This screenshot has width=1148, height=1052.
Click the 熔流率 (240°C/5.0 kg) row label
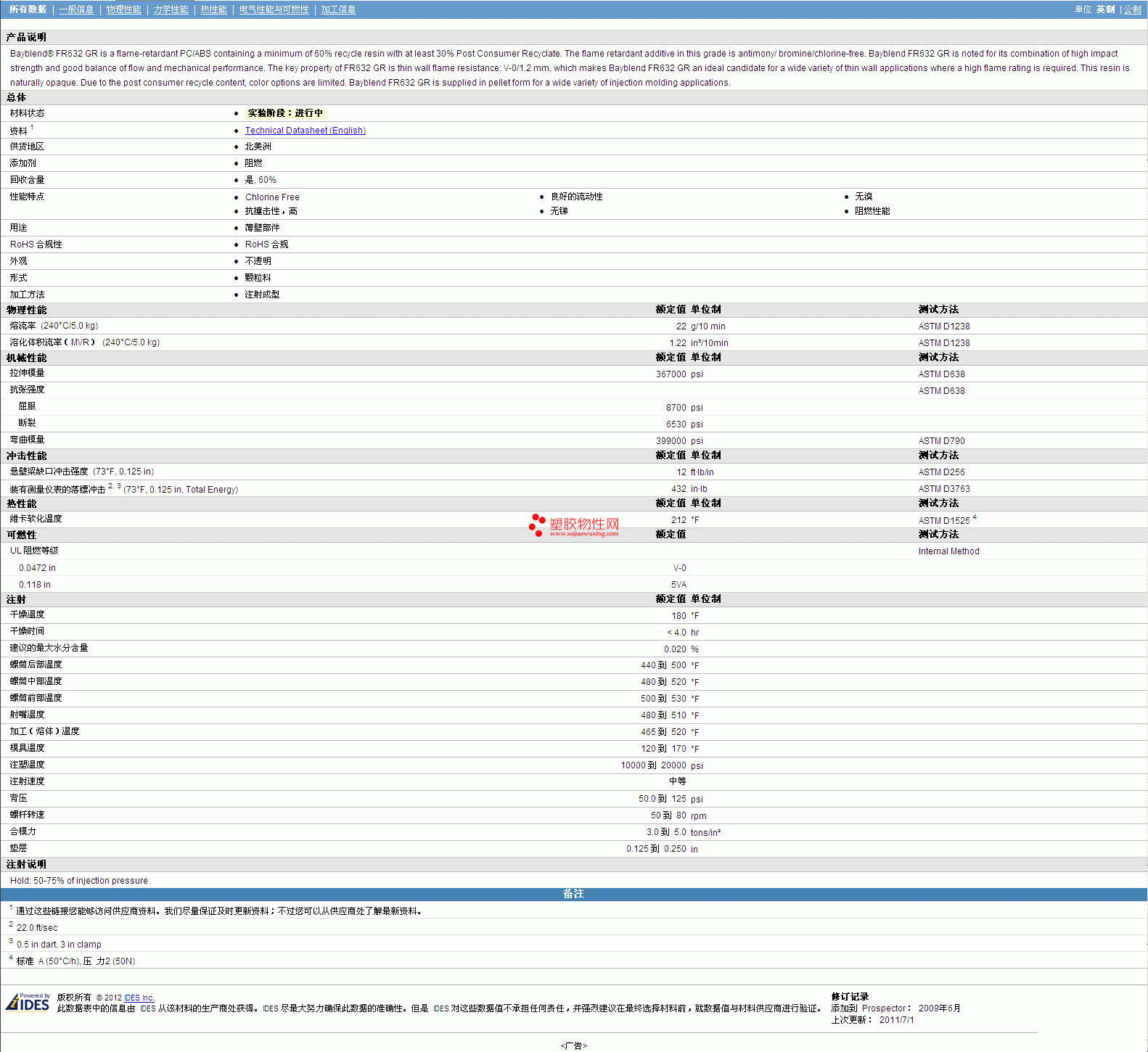54,326
